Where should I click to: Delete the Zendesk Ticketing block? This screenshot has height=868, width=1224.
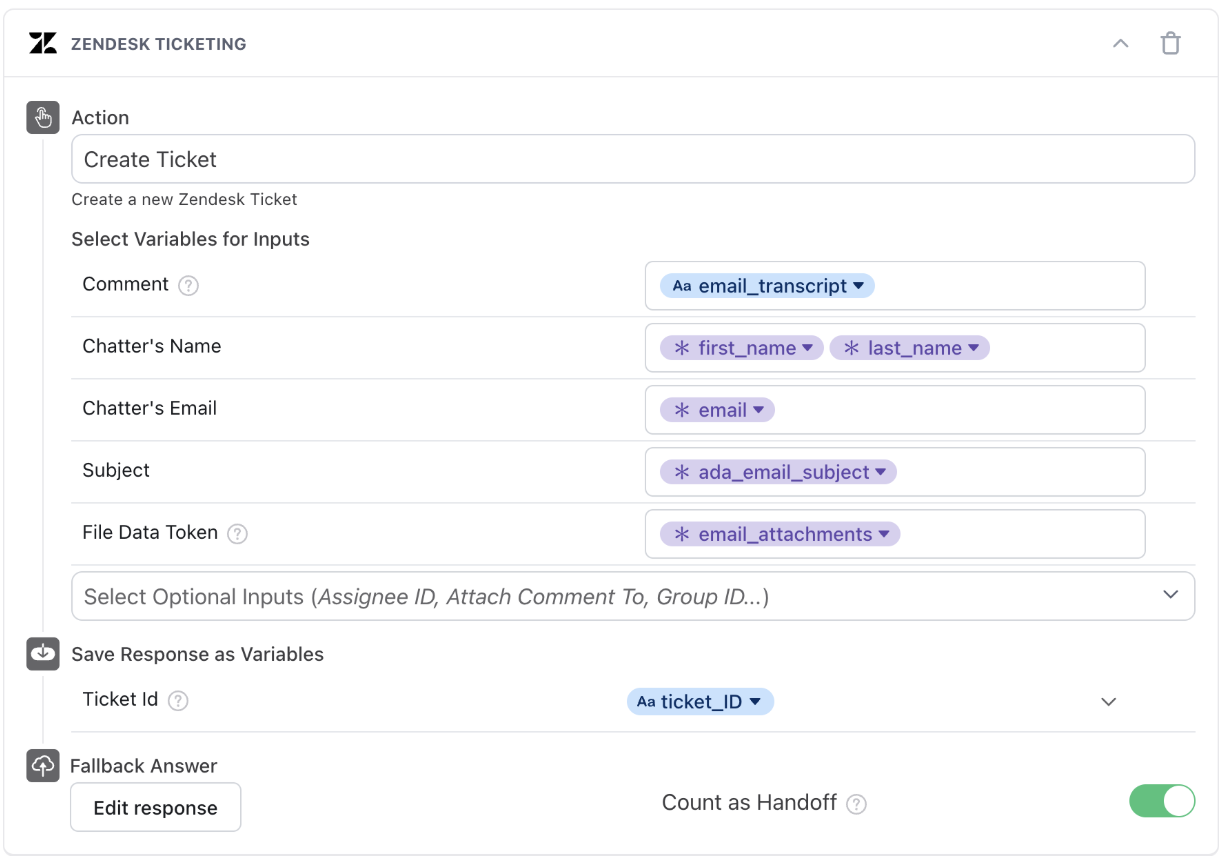1170,44
